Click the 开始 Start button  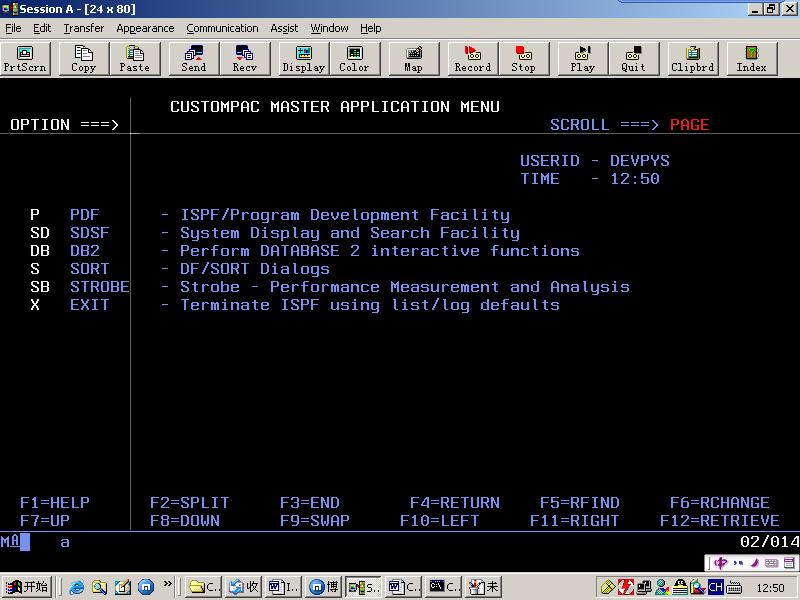click(x=27, y=587)
